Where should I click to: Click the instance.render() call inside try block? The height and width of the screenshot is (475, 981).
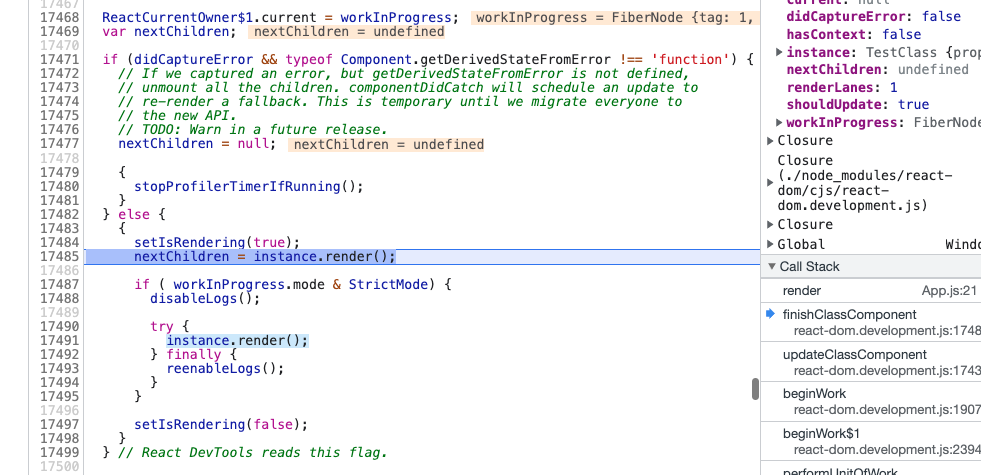[x=237, y=340]
